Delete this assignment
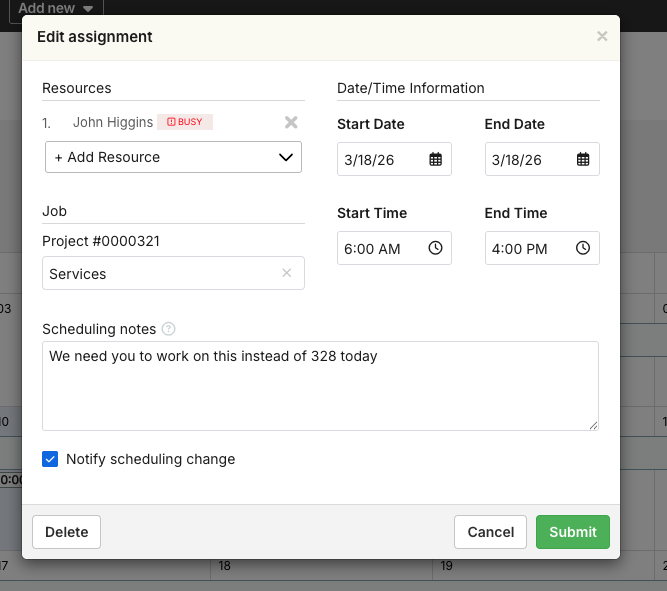The height and width of the screenshot is (591, 667). tap(67, 532)
